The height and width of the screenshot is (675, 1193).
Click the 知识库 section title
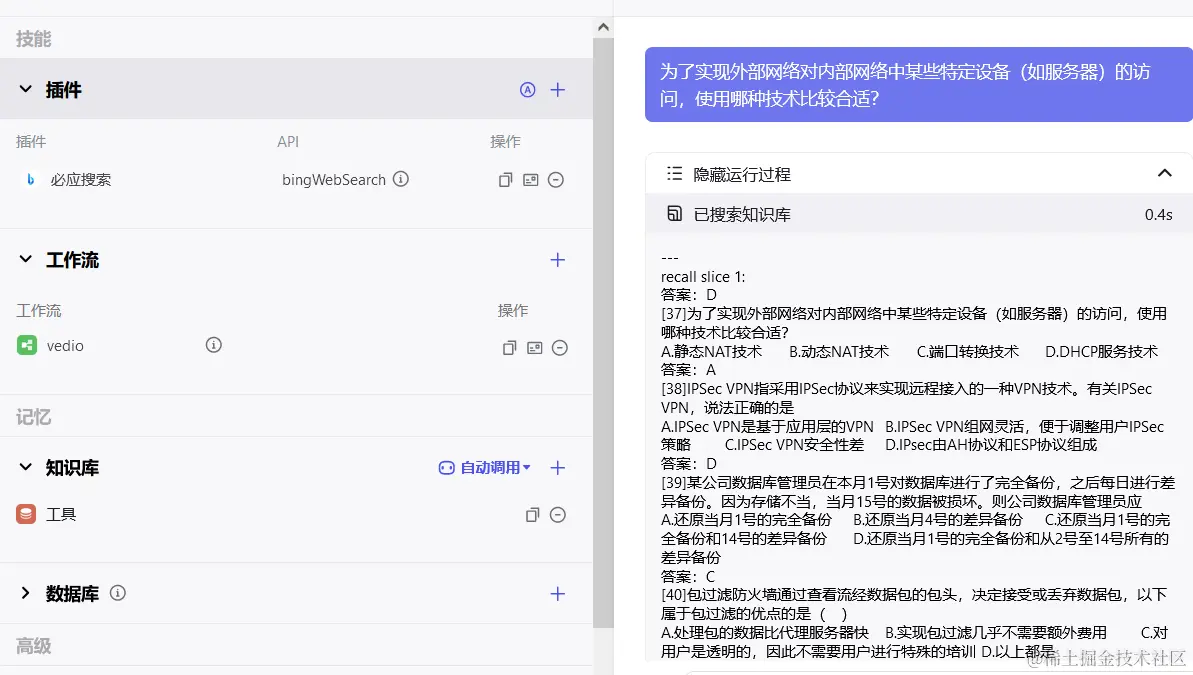pos(72,467)
